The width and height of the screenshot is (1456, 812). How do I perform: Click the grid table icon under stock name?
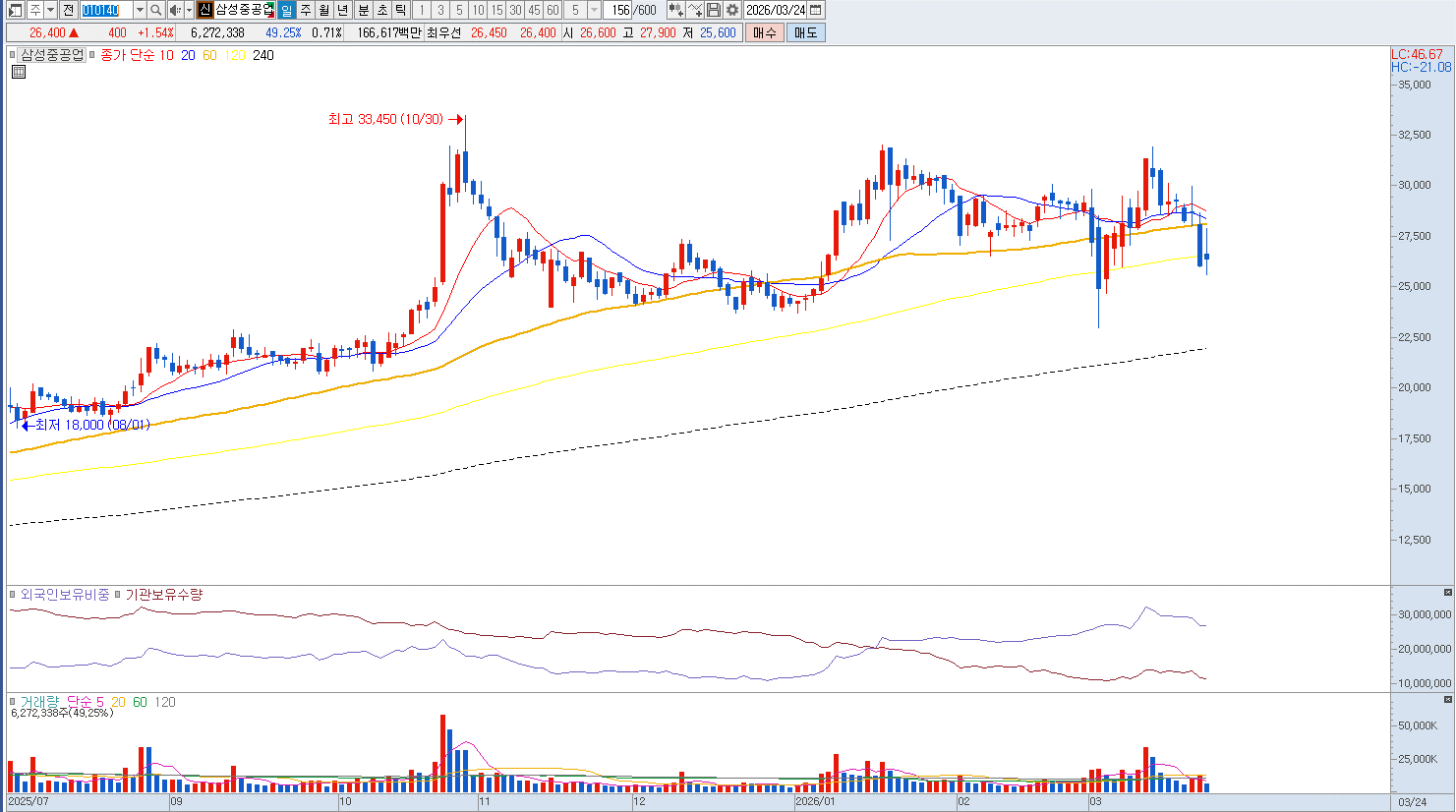(18, 72)
